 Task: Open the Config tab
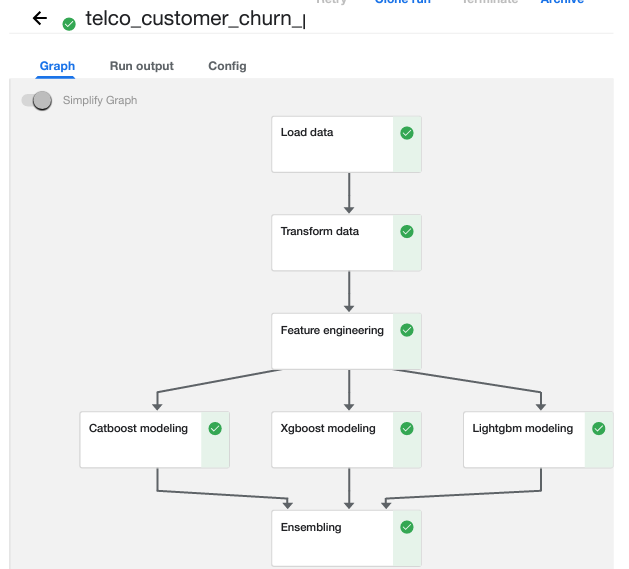[x=227, y=66]
